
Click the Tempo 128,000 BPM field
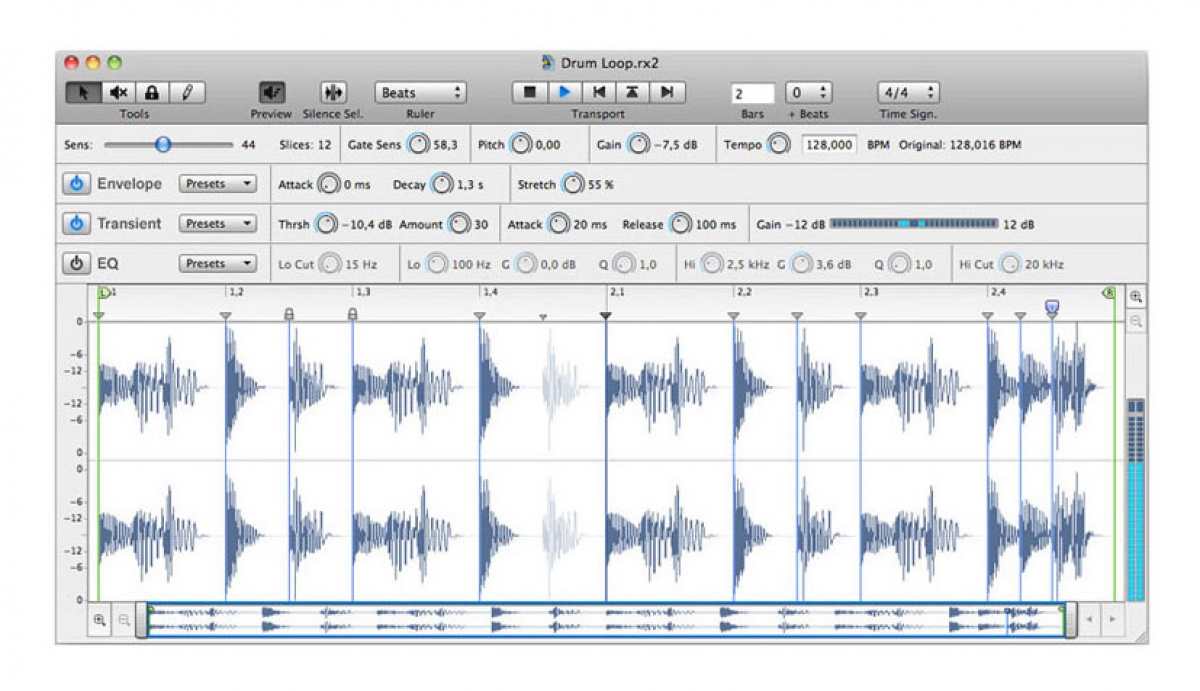point(829,145)
